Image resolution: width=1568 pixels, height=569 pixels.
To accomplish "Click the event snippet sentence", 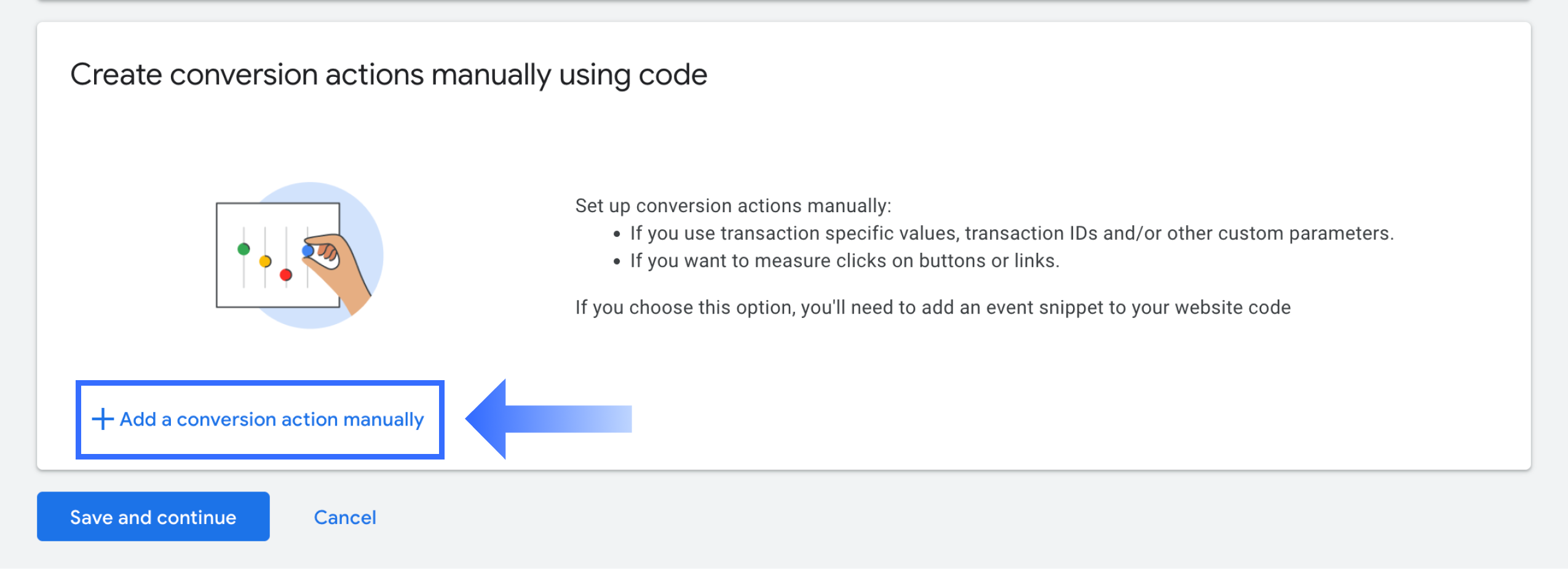I will tap(932, 307).
